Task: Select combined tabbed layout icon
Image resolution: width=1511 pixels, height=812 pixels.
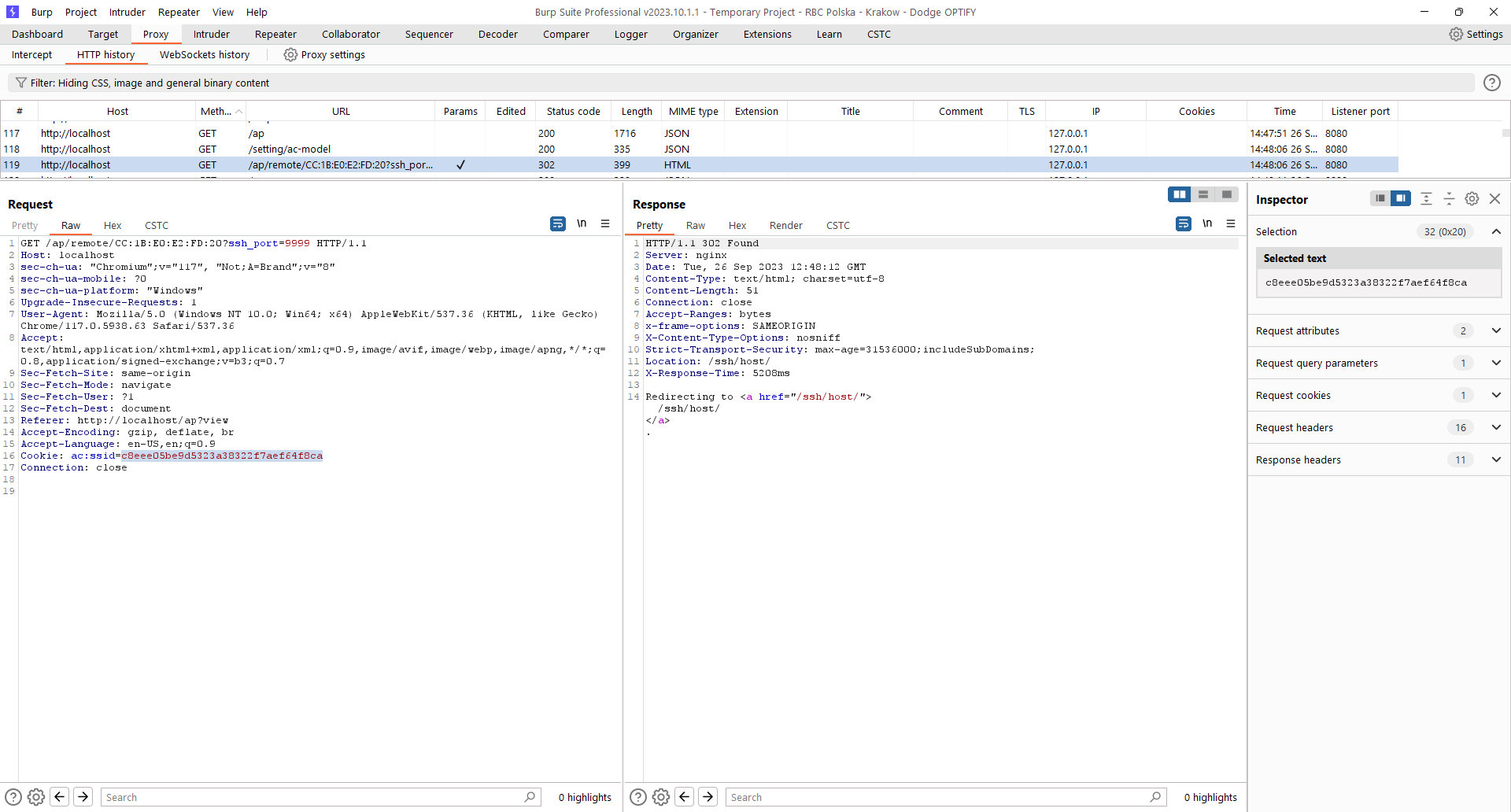Action: coord(1226,194)
